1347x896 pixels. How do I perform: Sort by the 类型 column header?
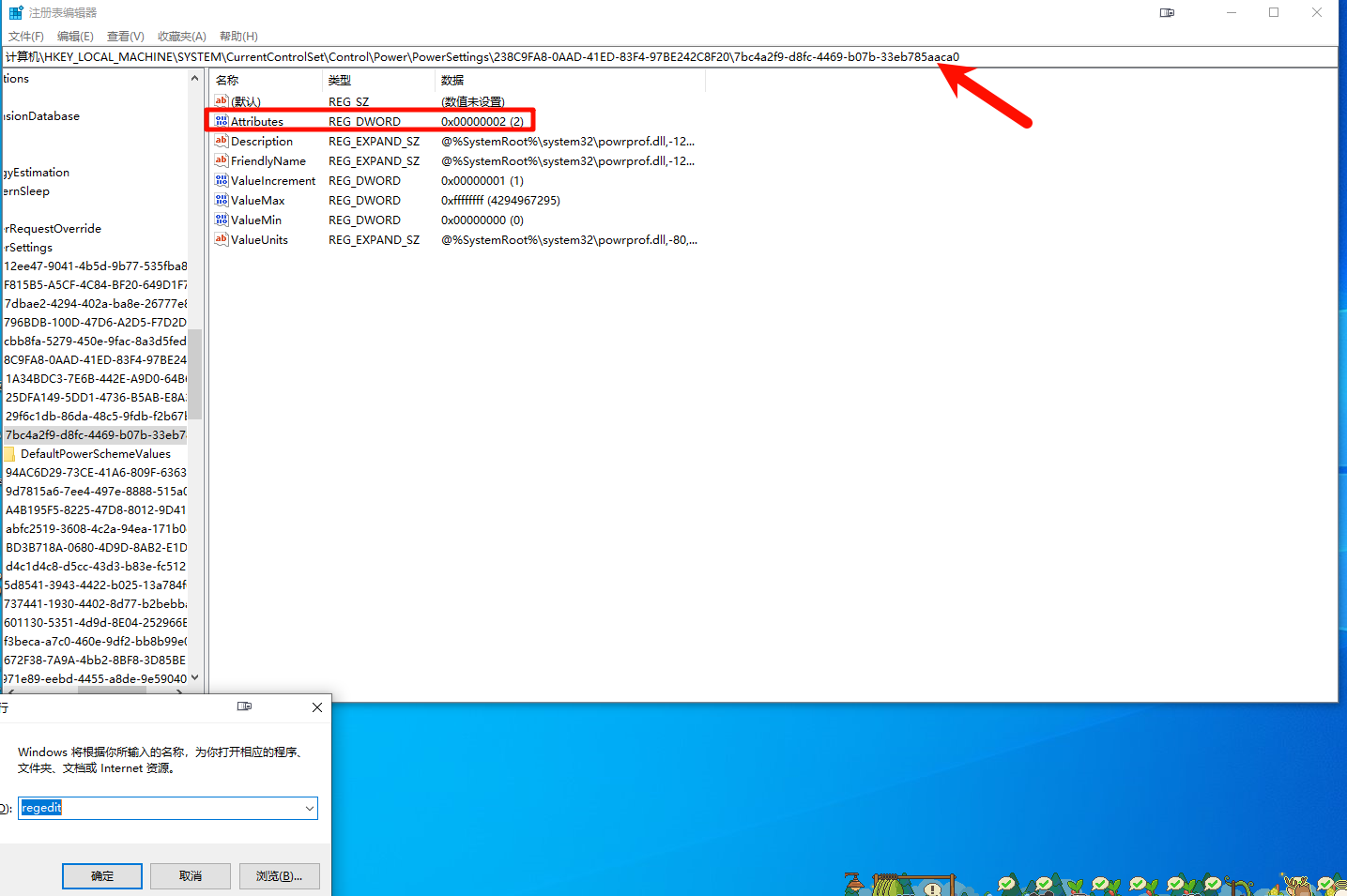(379, 81)
